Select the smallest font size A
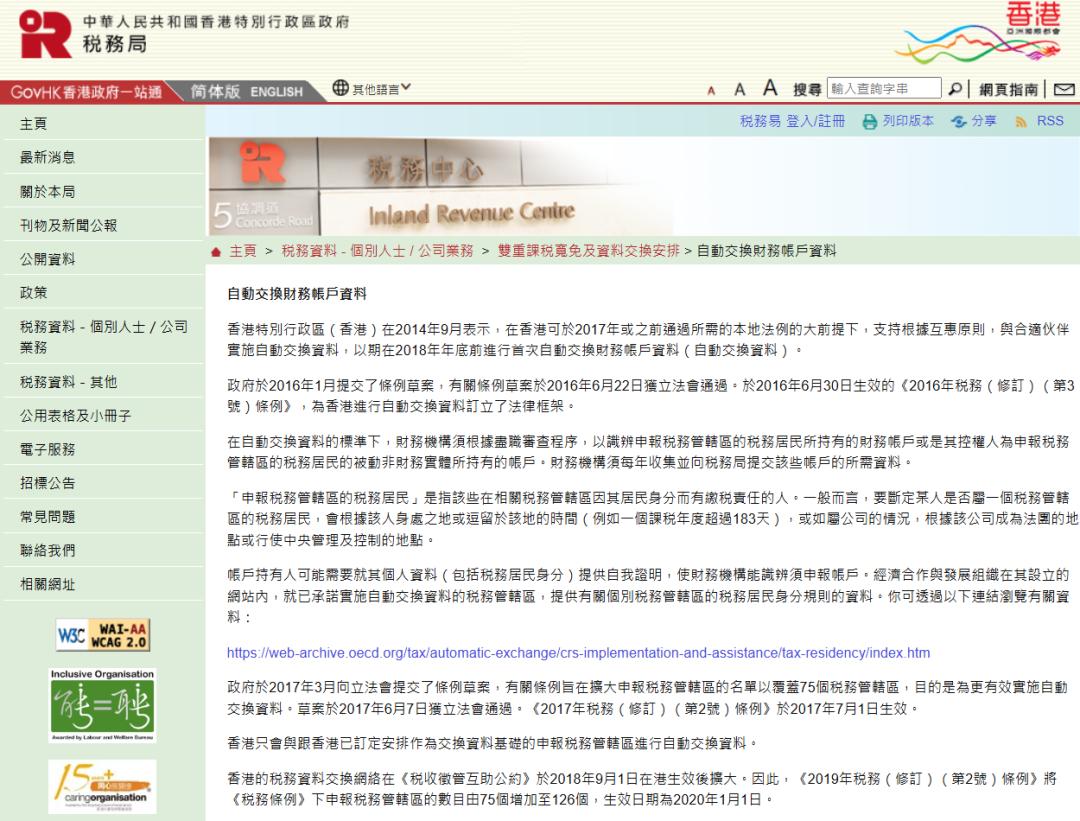 pos(712,91)
